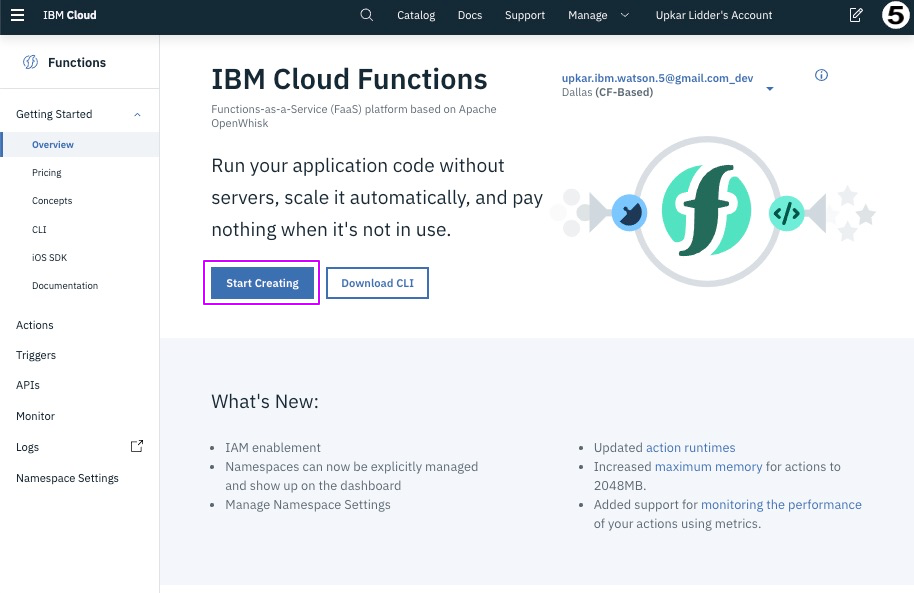Image resolution: width=914 pixels, height=593 pixels.
Task: Open the hamburger navigation menu
Action: point(17,15)
